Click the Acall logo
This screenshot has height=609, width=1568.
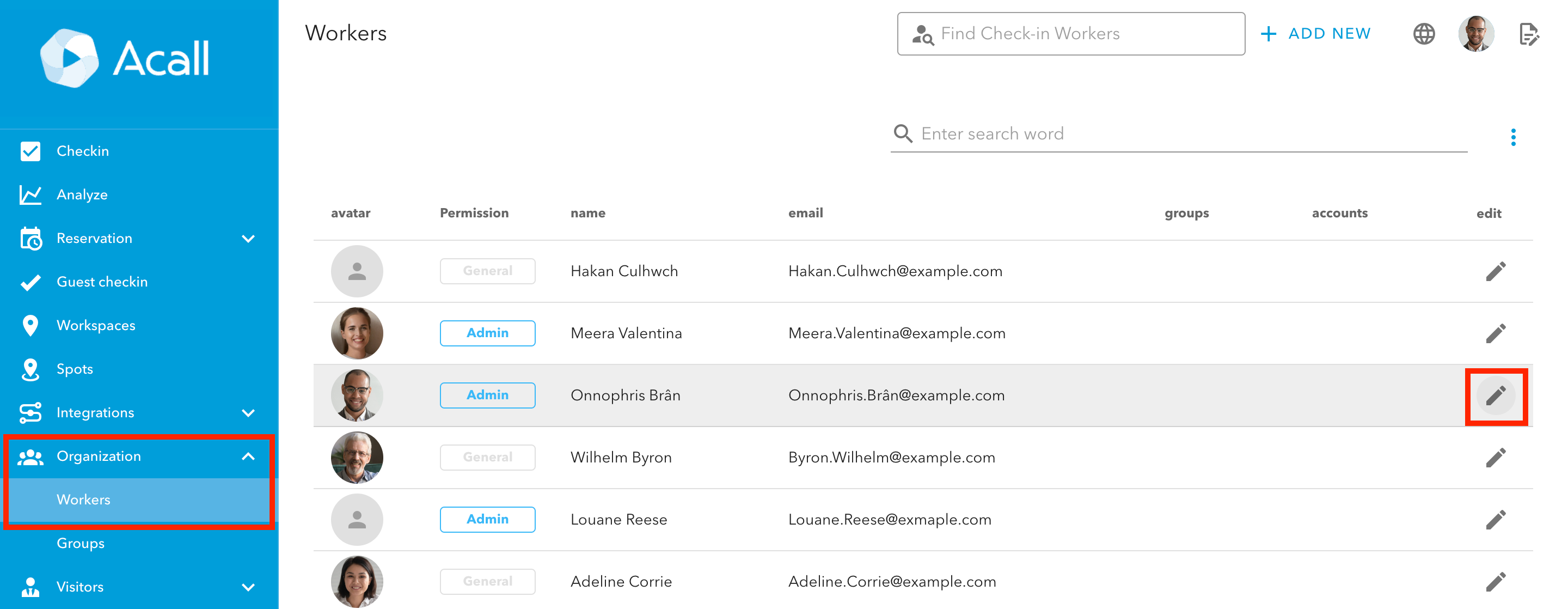coord(125,58)
